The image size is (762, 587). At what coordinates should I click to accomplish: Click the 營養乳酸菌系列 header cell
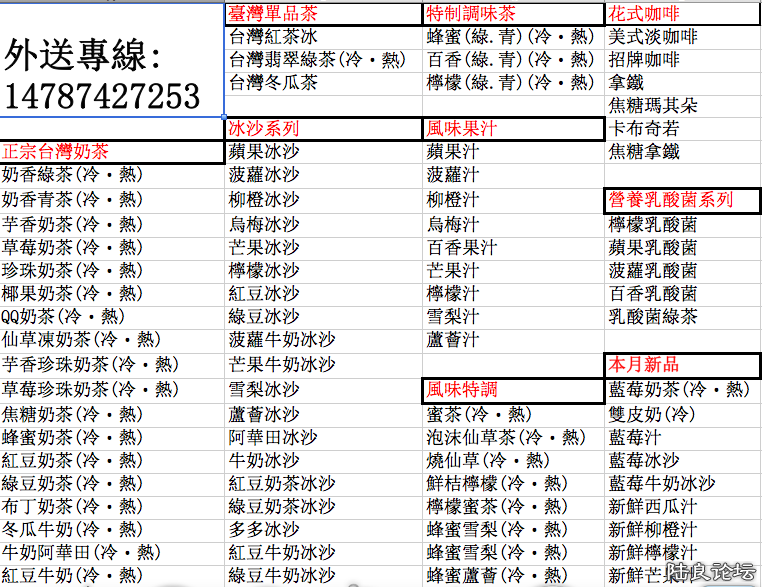(671, 200)
